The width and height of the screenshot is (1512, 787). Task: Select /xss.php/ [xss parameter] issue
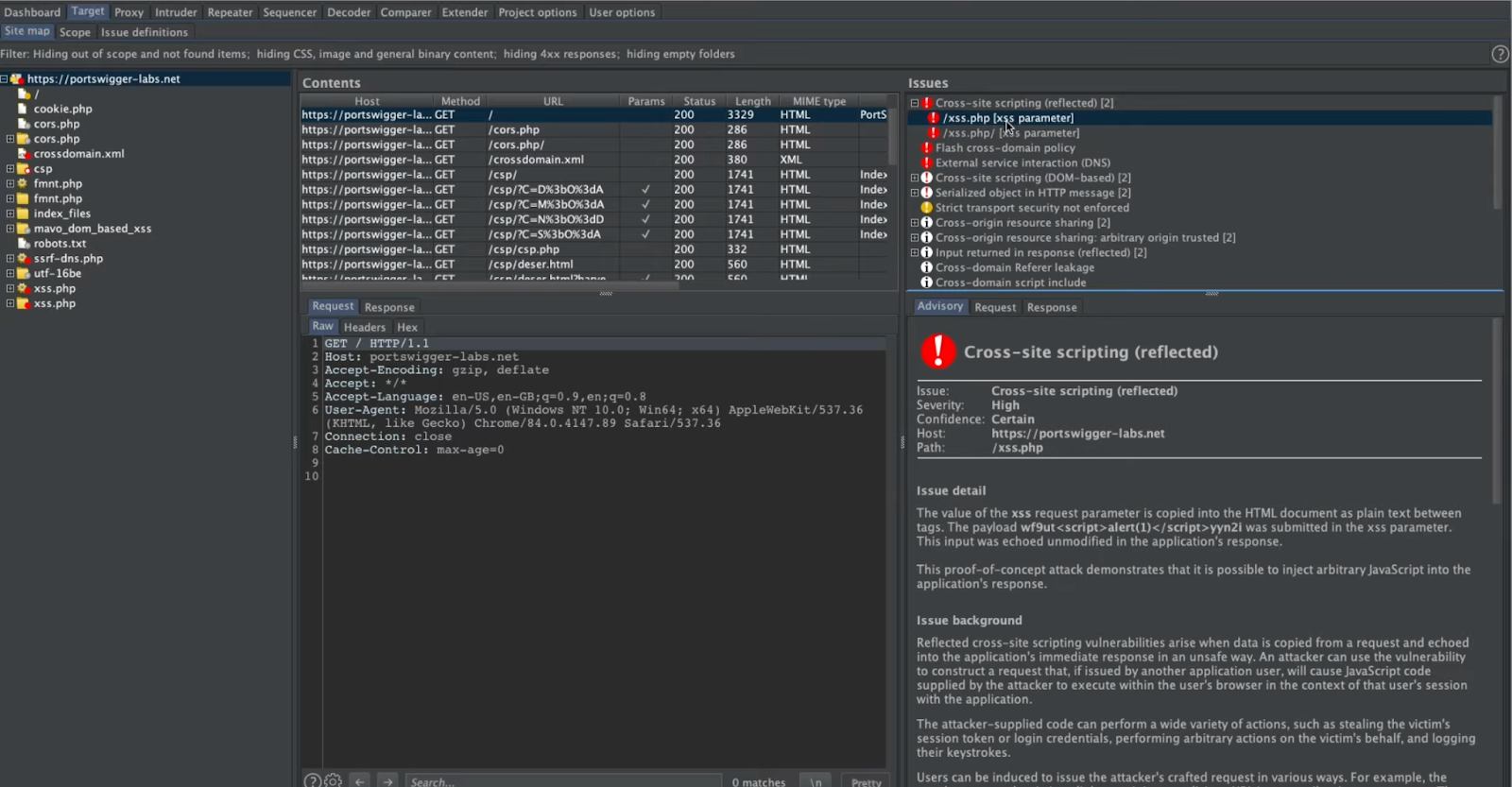point(1011,133)
